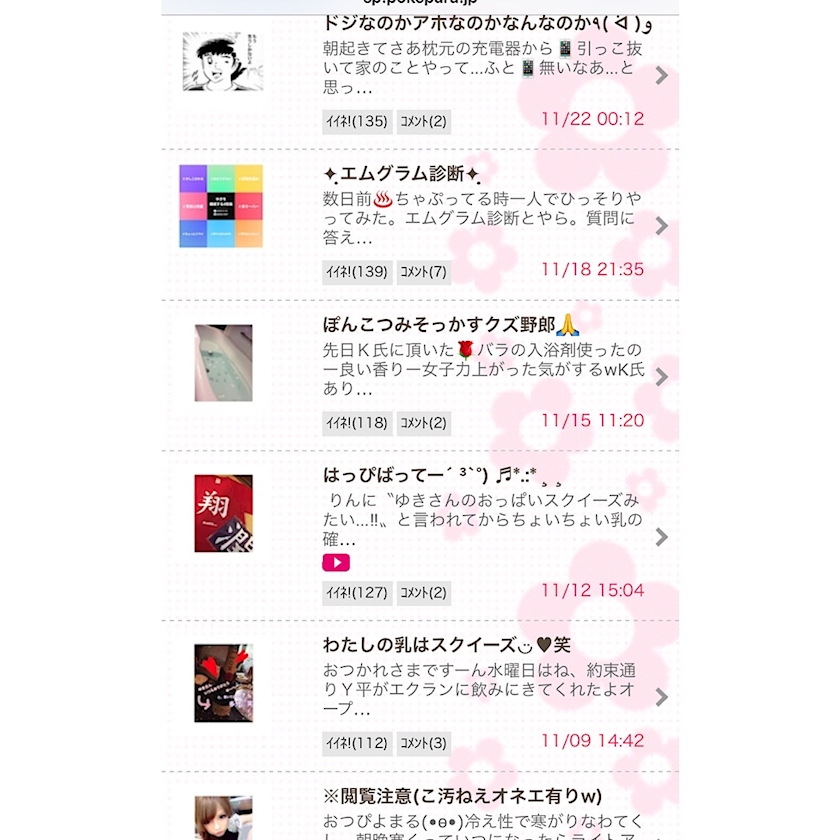840x840 pixels.
Task: Open the colorful grid thumbnail image
Action: pos(221,206)
